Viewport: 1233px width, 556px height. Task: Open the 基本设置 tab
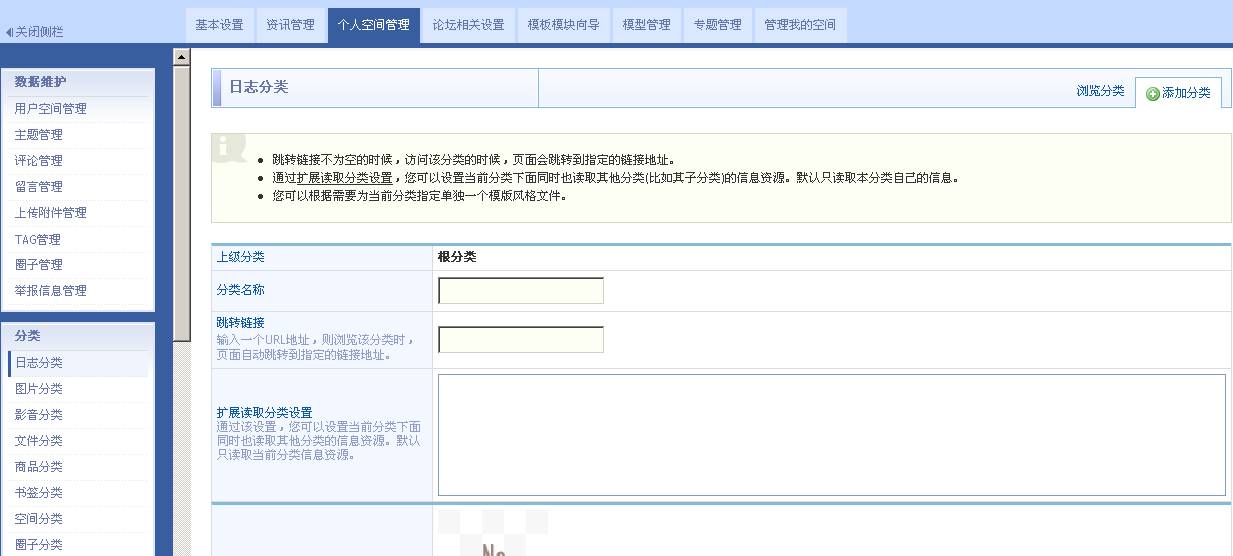[219, 25]
